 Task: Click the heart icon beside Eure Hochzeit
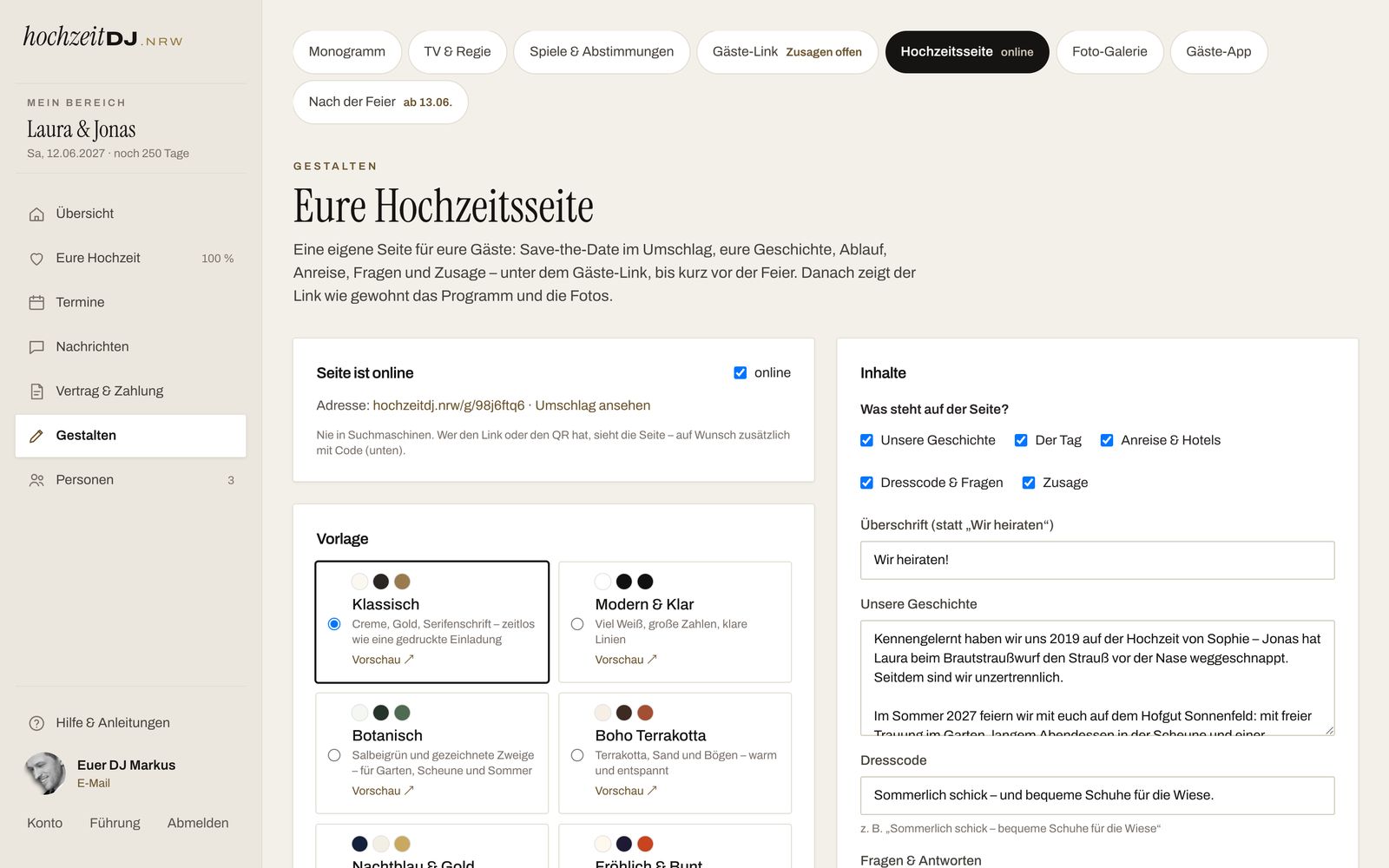pos(36,258)
